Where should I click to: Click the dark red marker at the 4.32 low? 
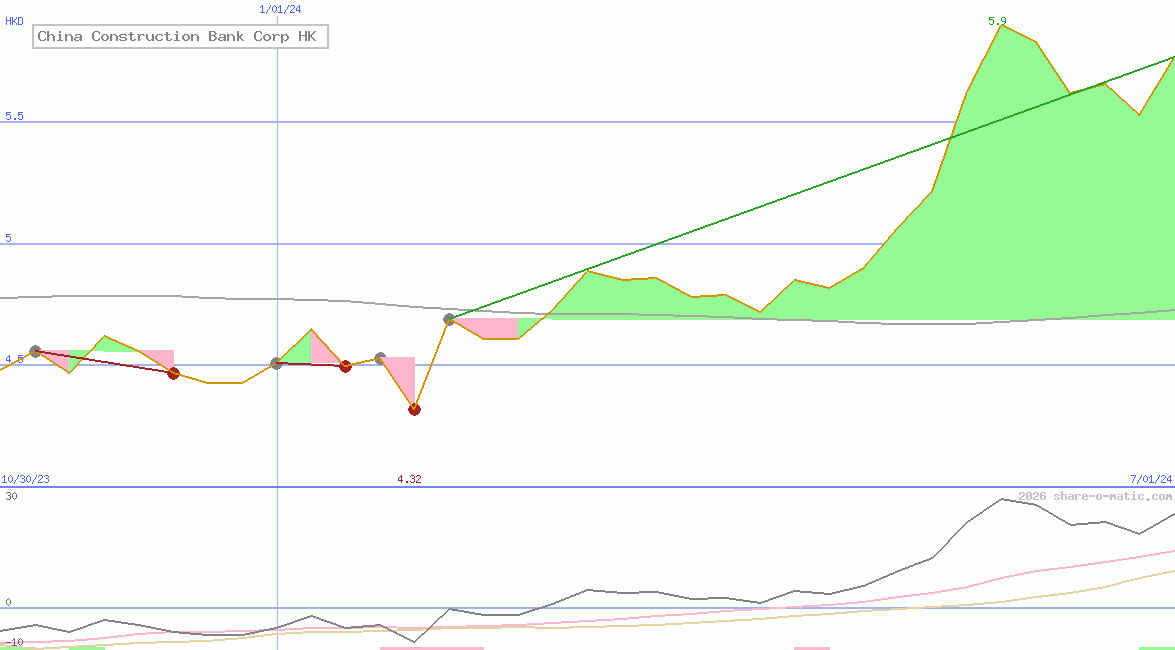[414, 409]
